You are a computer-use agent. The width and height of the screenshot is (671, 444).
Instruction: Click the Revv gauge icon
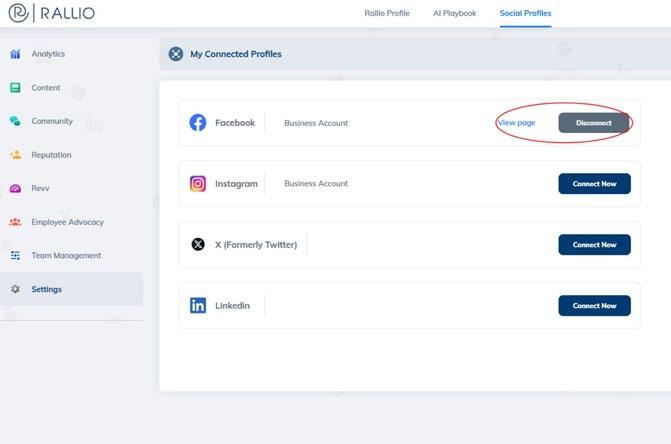[15, 188]
